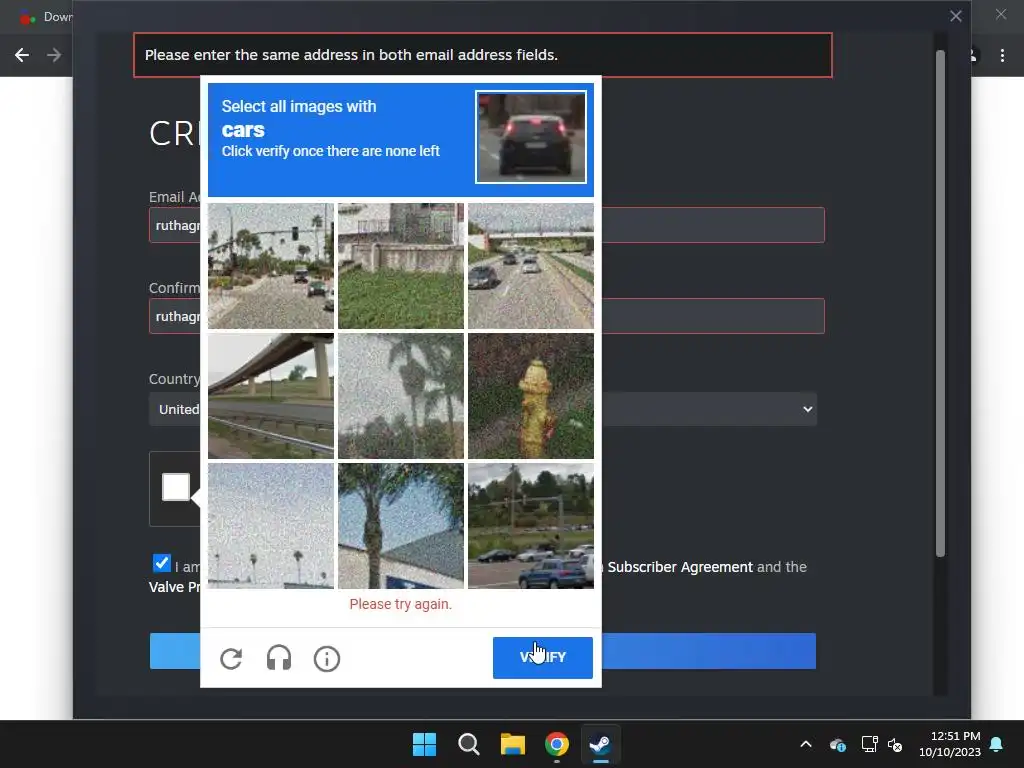Click the network display tray icon
Viewport: 1024px width, 768px height.
[x=869, y=744]
